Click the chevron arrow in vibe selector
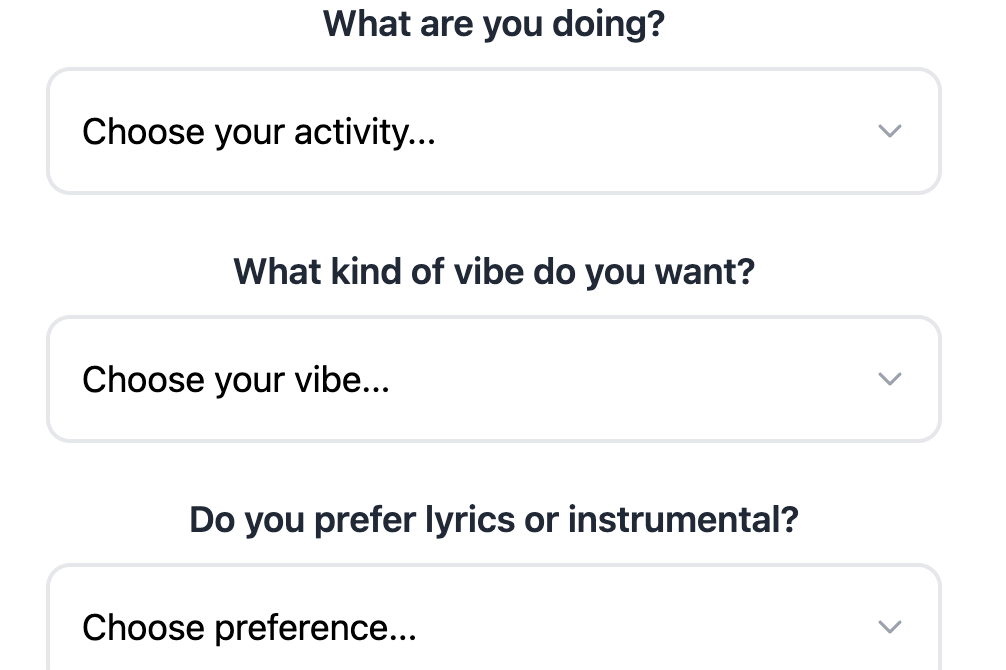This screenshot has height=670, width=1006. coord(889,379)
